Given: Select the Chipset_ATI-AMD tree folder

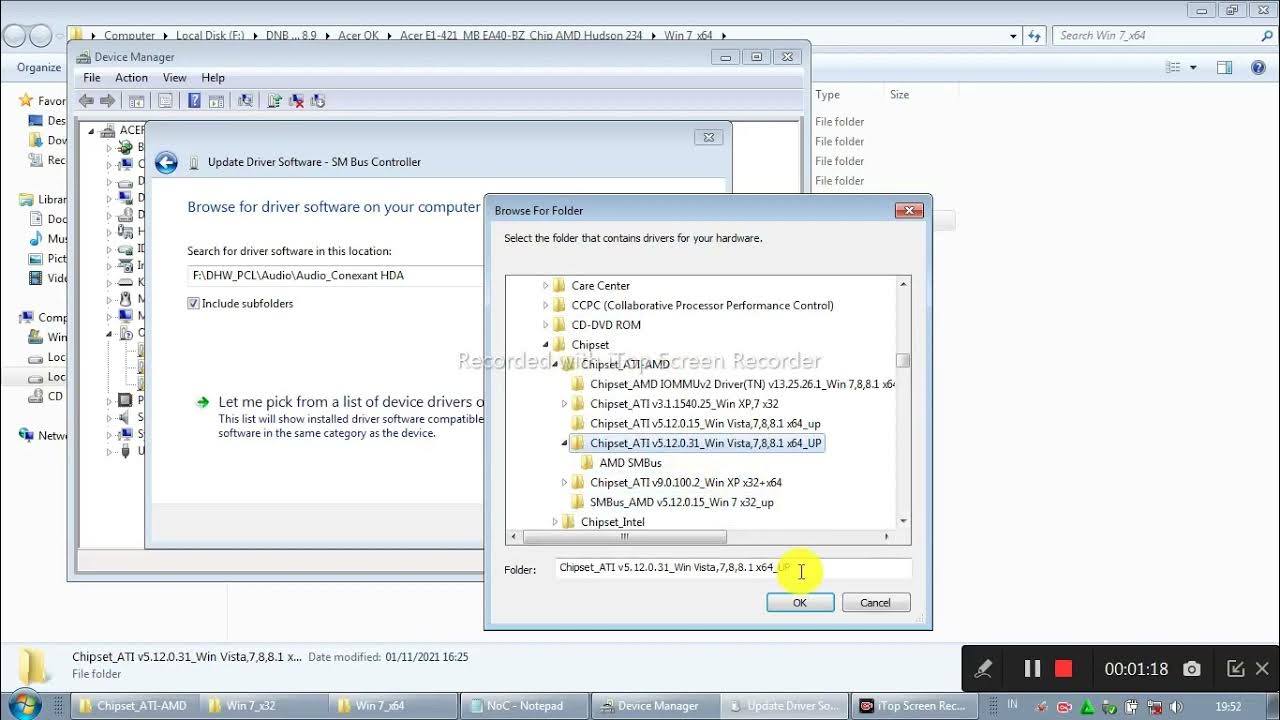Looking at the screenshot, I should click(625, 365).
